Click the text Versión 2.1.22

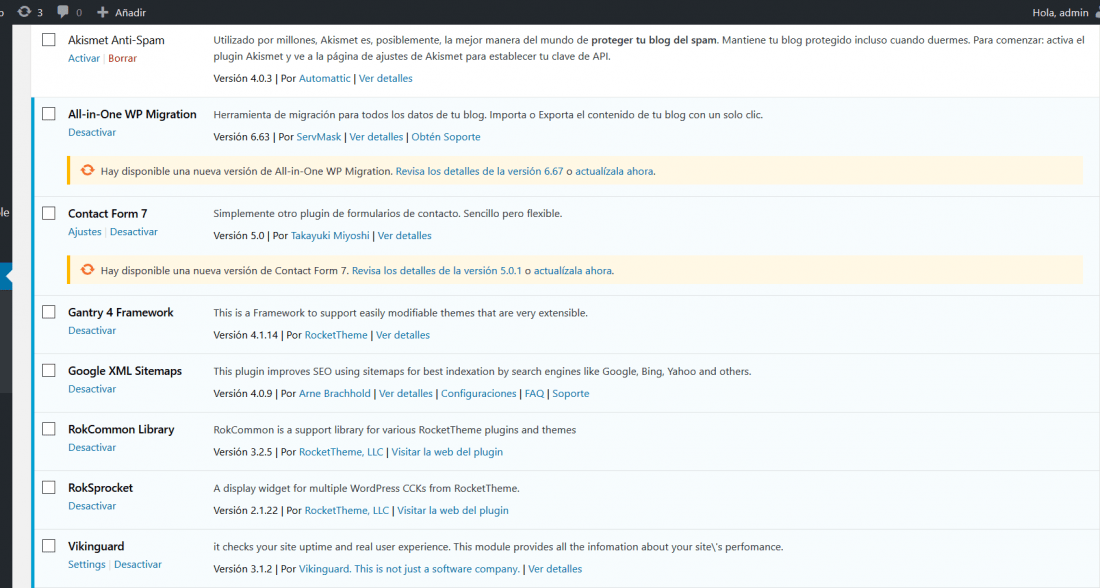[x=246, y=511]
